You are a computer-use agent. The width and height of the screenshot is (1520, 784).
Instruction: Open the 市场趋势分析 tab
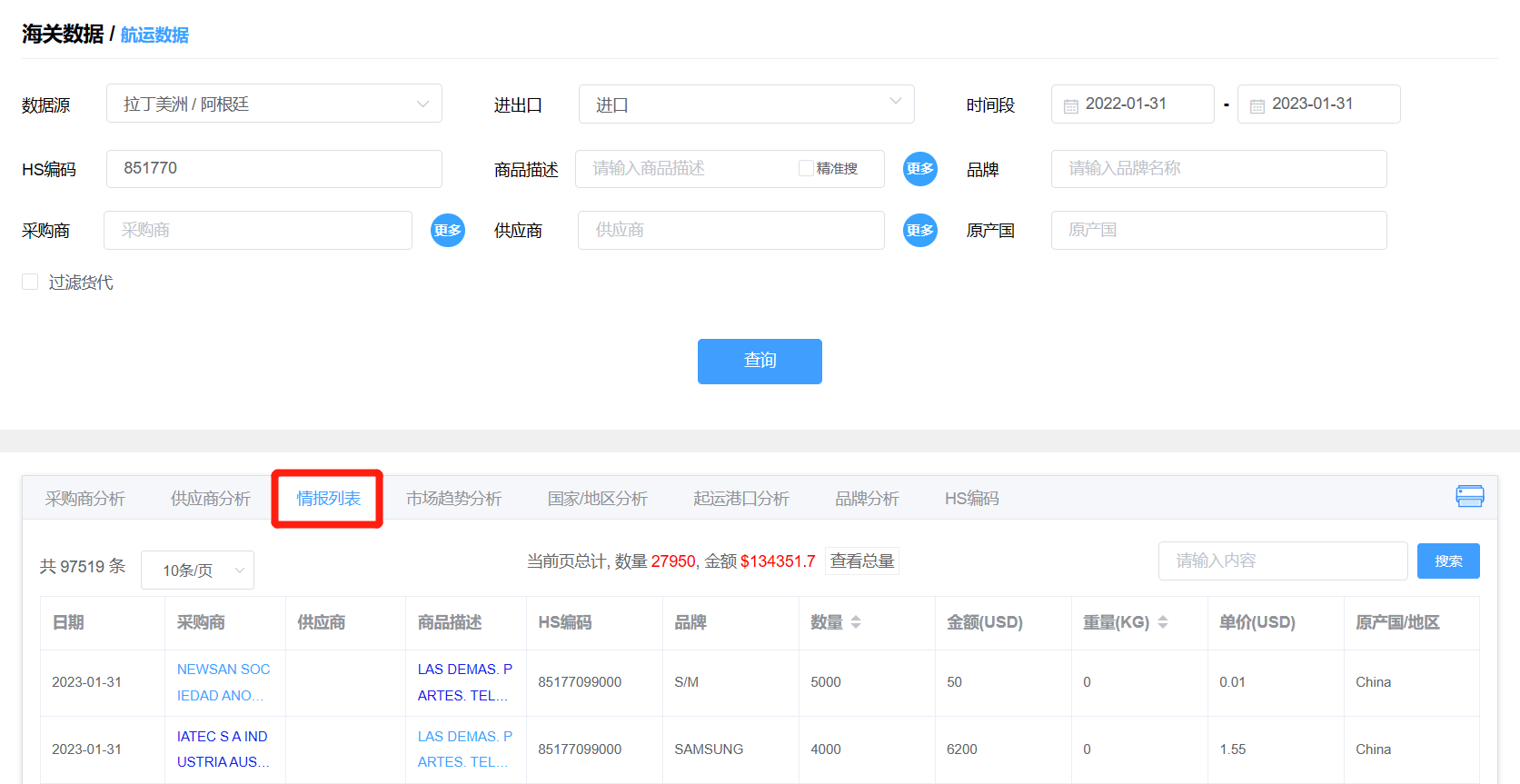click(x=453, y=498)
